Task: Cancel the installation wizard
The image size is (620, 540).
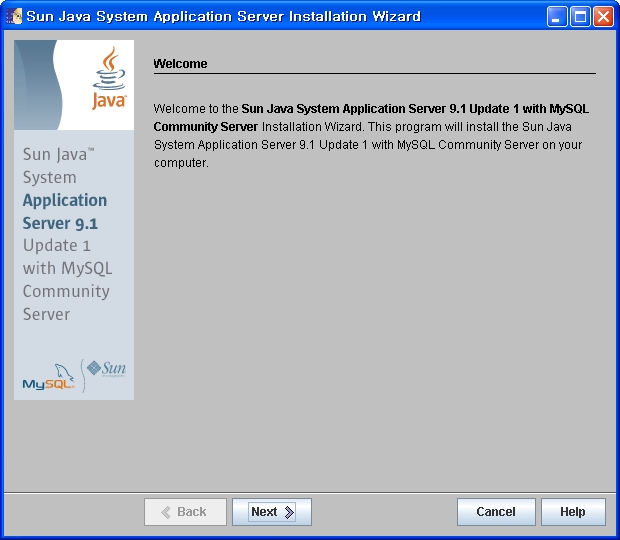Action: (x=496, y=512)
